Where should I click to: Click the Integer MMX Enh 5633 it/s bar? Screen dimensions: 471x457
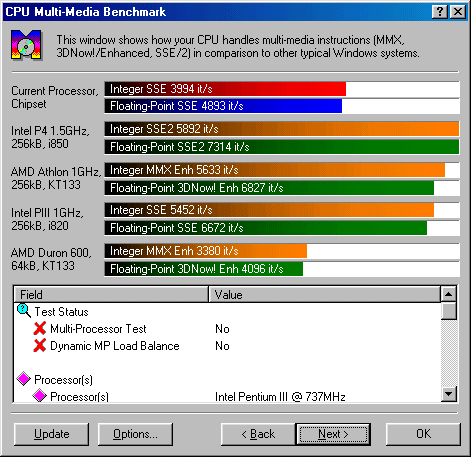[x=275, y=170]
